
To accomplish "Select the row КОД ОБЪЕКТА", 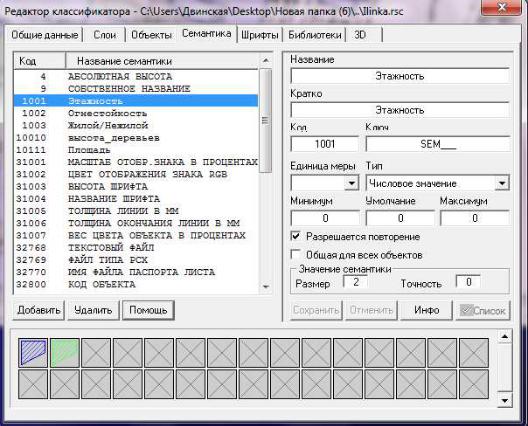I will [x=136, y=284].
